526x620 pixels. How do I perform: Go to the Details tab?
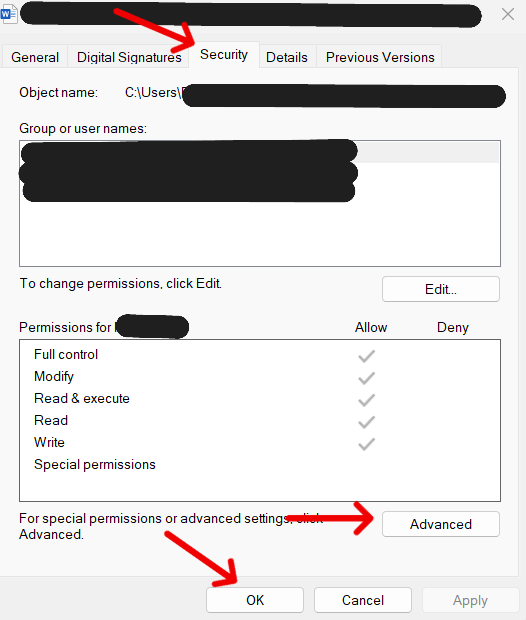(287, 57)
